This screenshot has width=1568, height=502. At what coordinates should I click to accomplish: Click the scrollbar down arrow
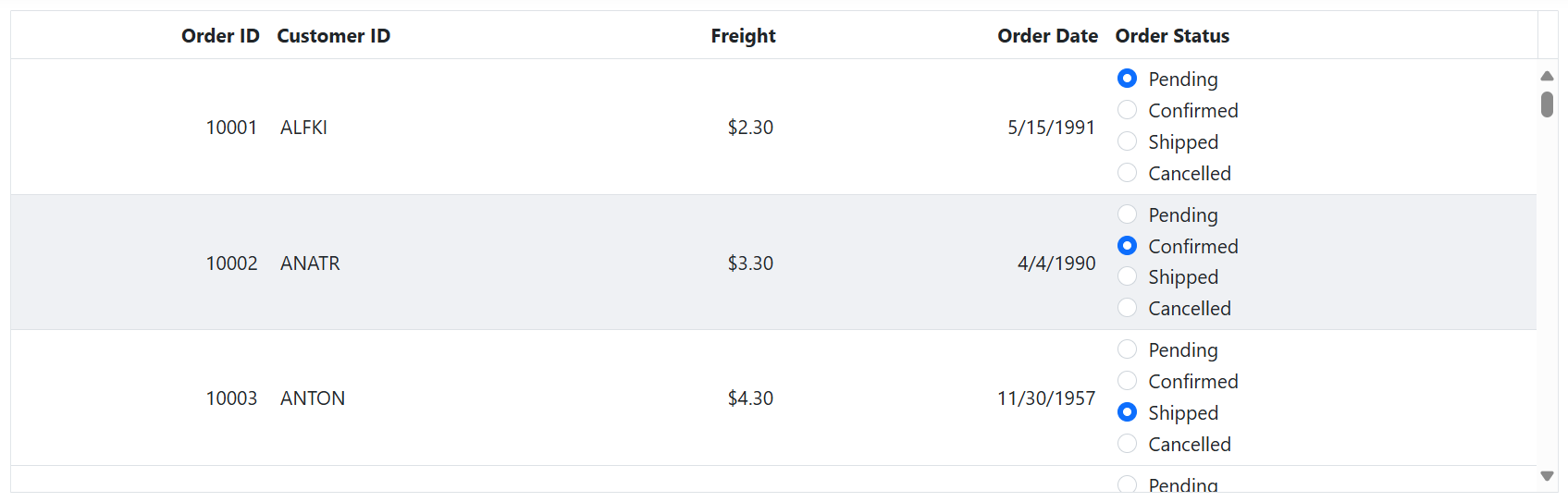tap(1547, 476)
